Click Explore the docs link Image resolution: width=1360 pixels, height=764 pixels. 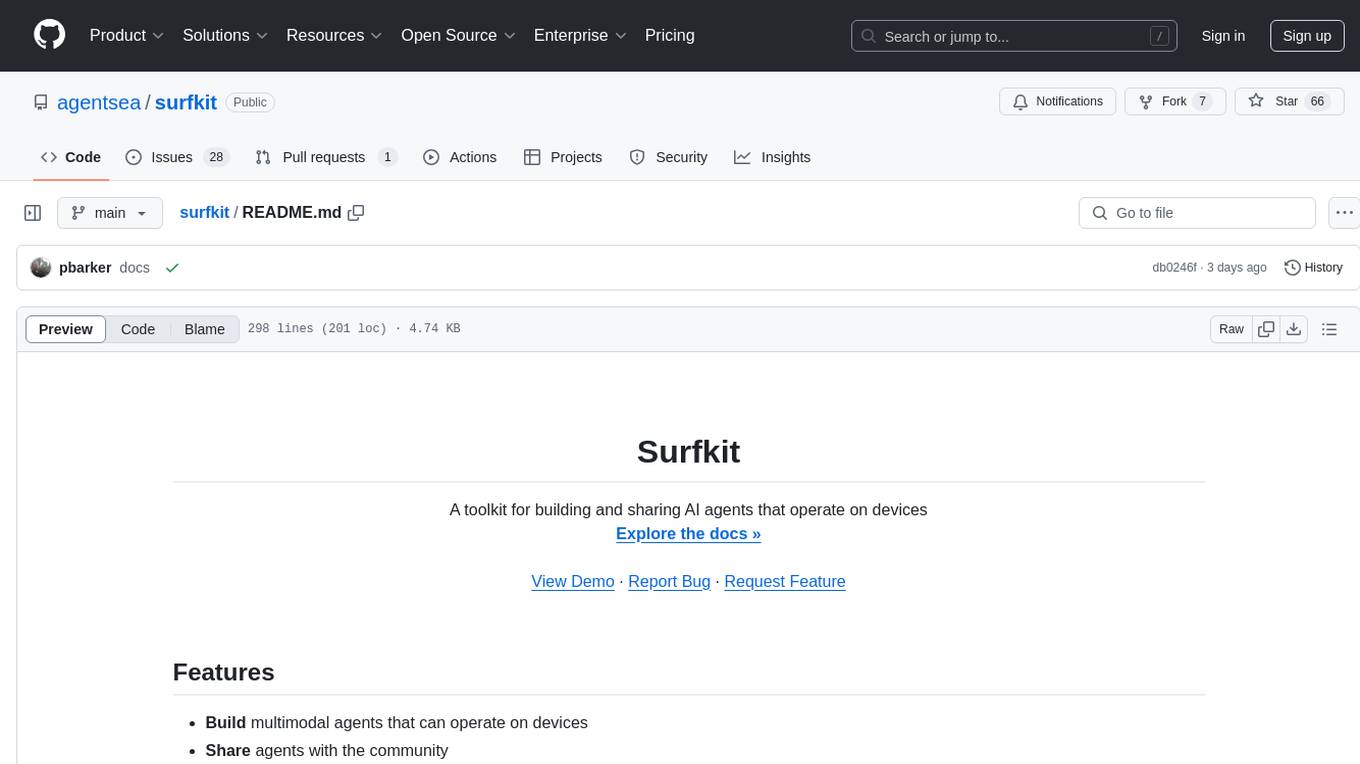688,533
